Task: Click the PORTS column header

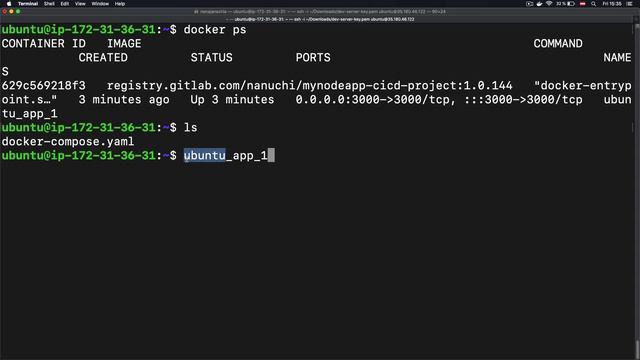Action: click(313, 58)
